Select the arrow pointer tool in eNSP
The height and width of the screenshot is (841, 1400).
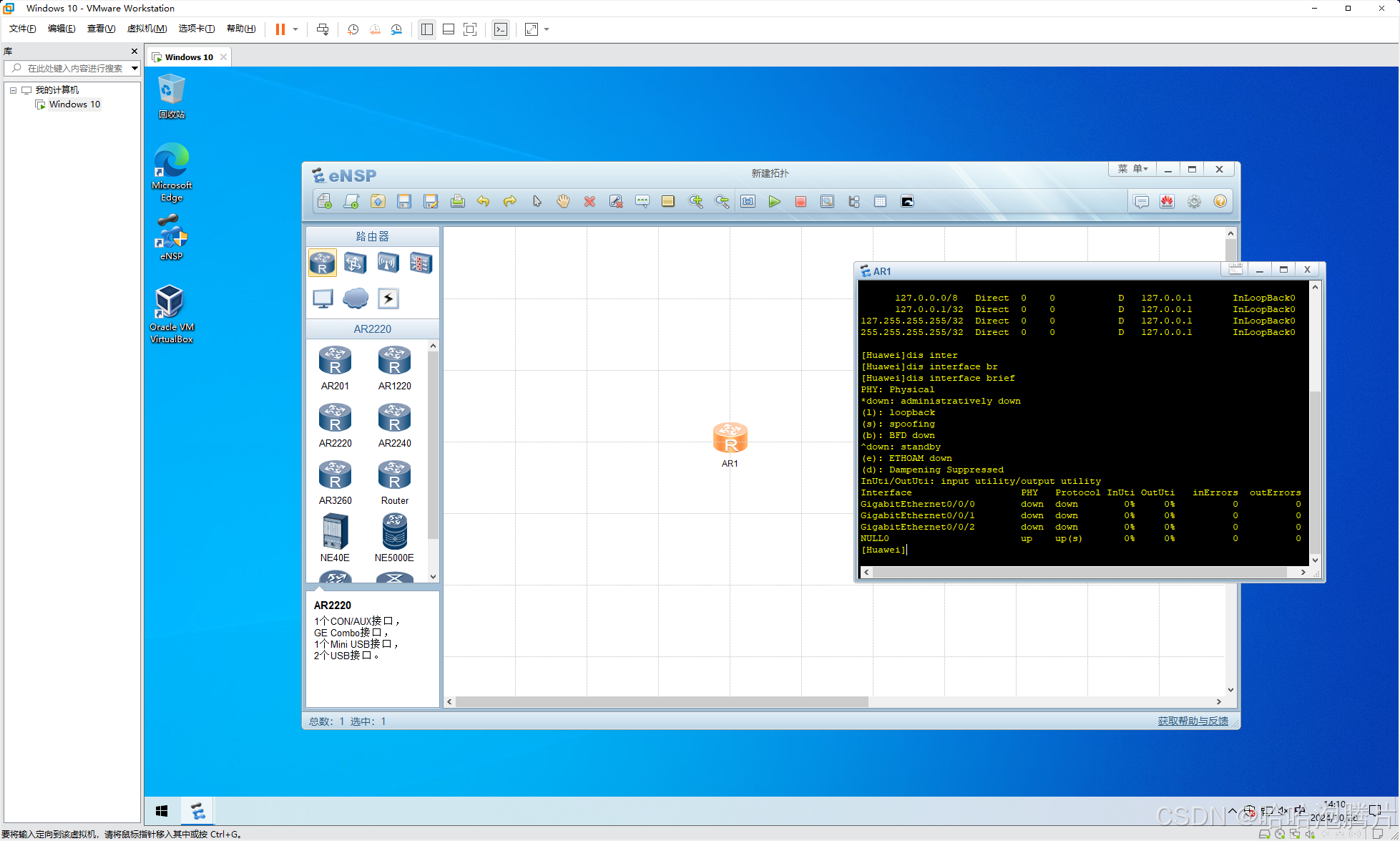pos(537,202)
